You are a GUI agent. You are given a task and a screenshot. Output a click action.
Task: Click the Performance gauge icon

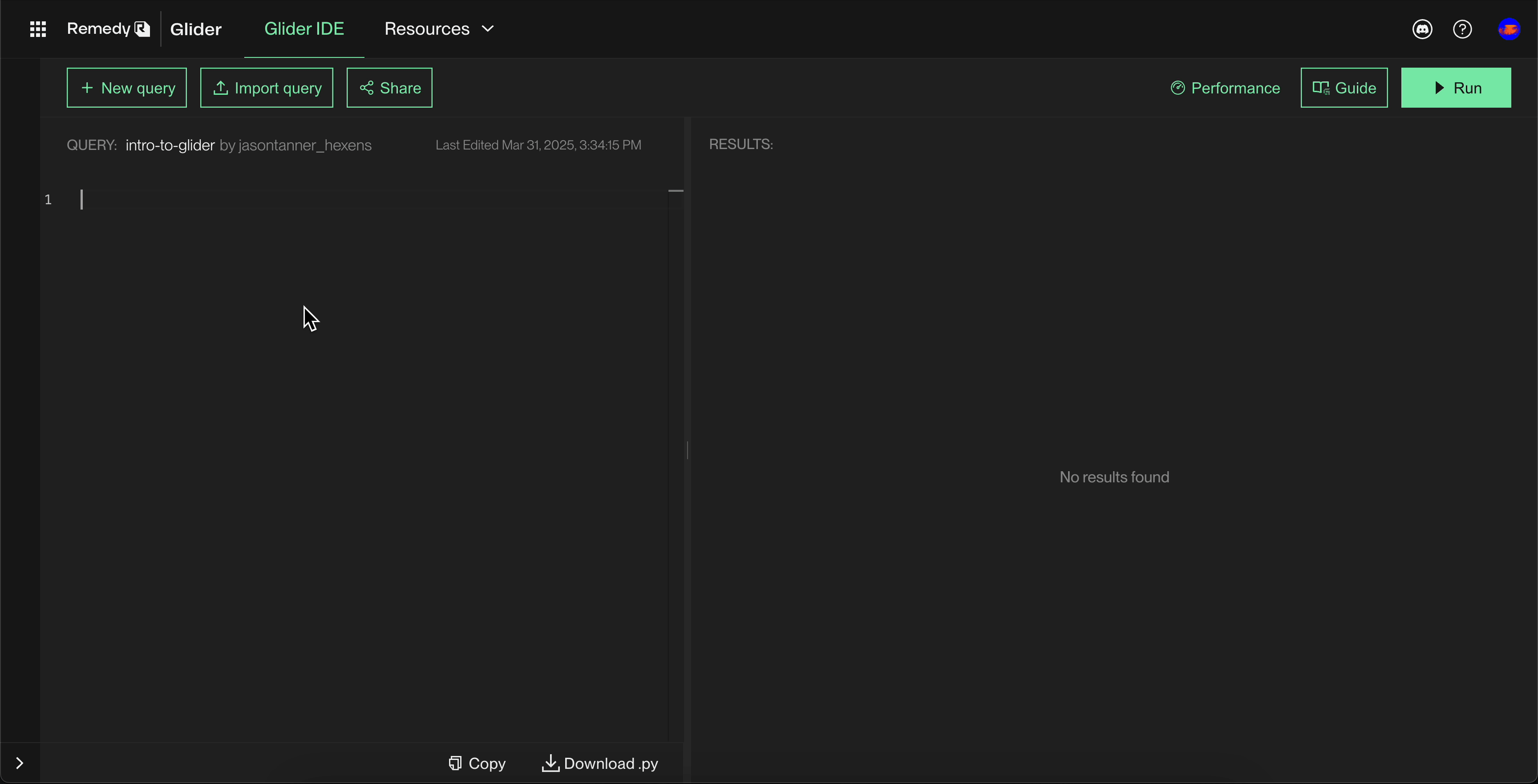[x=1178, y=88]
